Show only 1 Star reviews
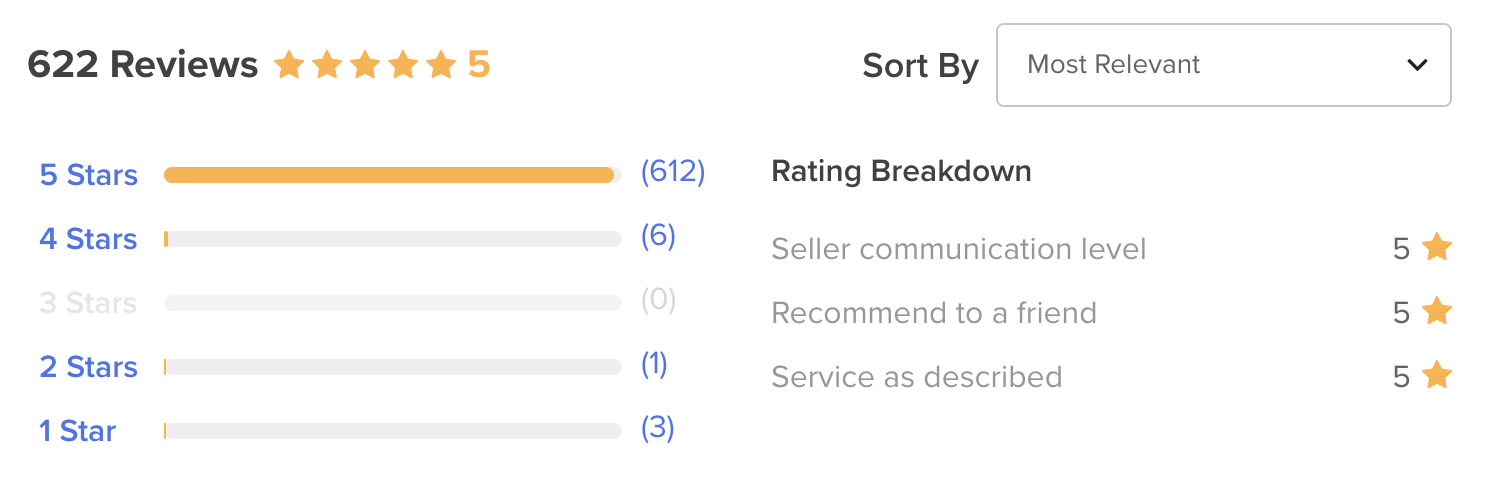Viewport: 1504px width, 490px height. (77, 431)
